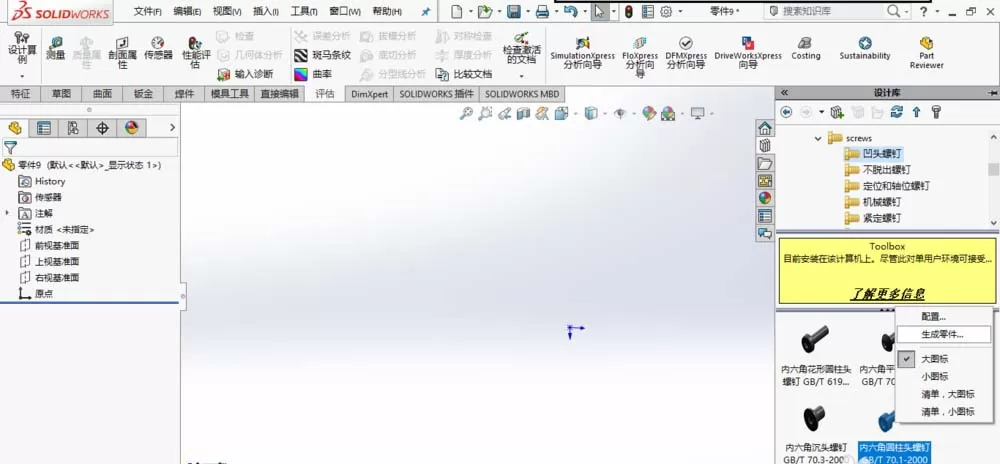Select 小图标 small icons view option
The height and width of the screenshot is (464, 1000).
point(934,377)
